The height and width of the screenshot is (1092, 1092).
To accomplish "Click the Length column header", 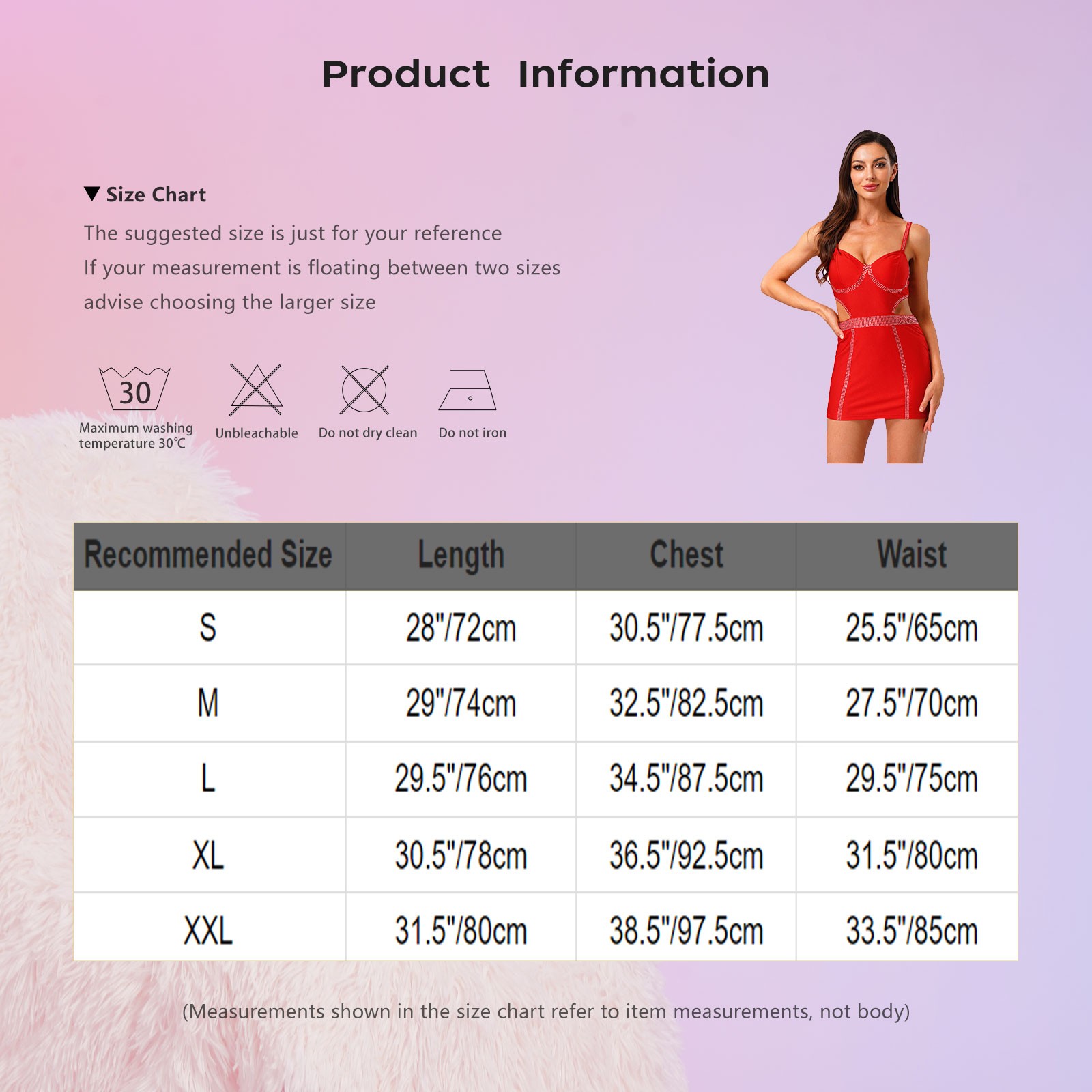I will [461, 556].
